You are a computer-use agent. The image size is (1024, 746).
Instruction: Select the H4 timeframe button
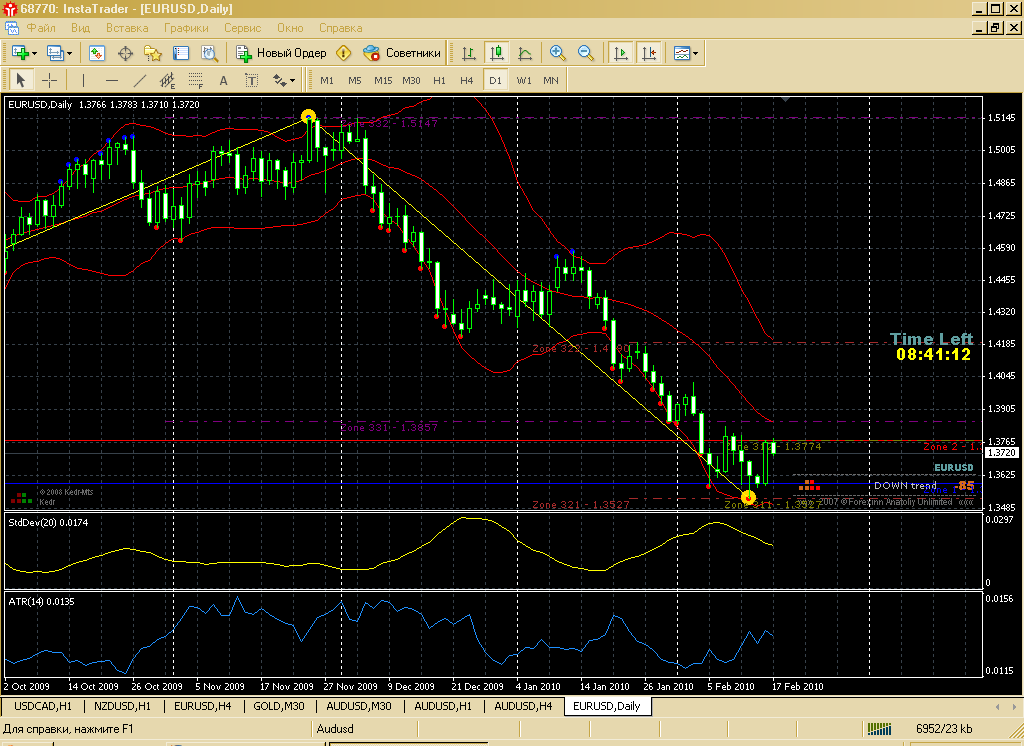467,80
